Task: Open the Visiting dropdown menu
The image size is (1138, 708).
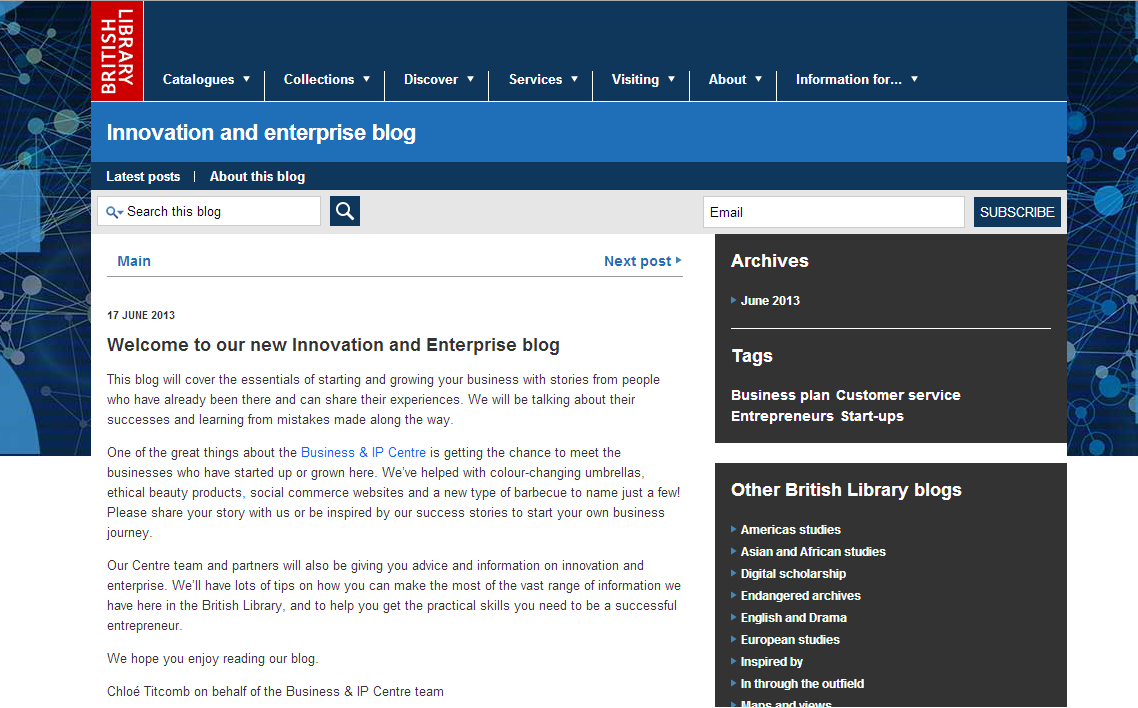Action: (x=643, y=80)
